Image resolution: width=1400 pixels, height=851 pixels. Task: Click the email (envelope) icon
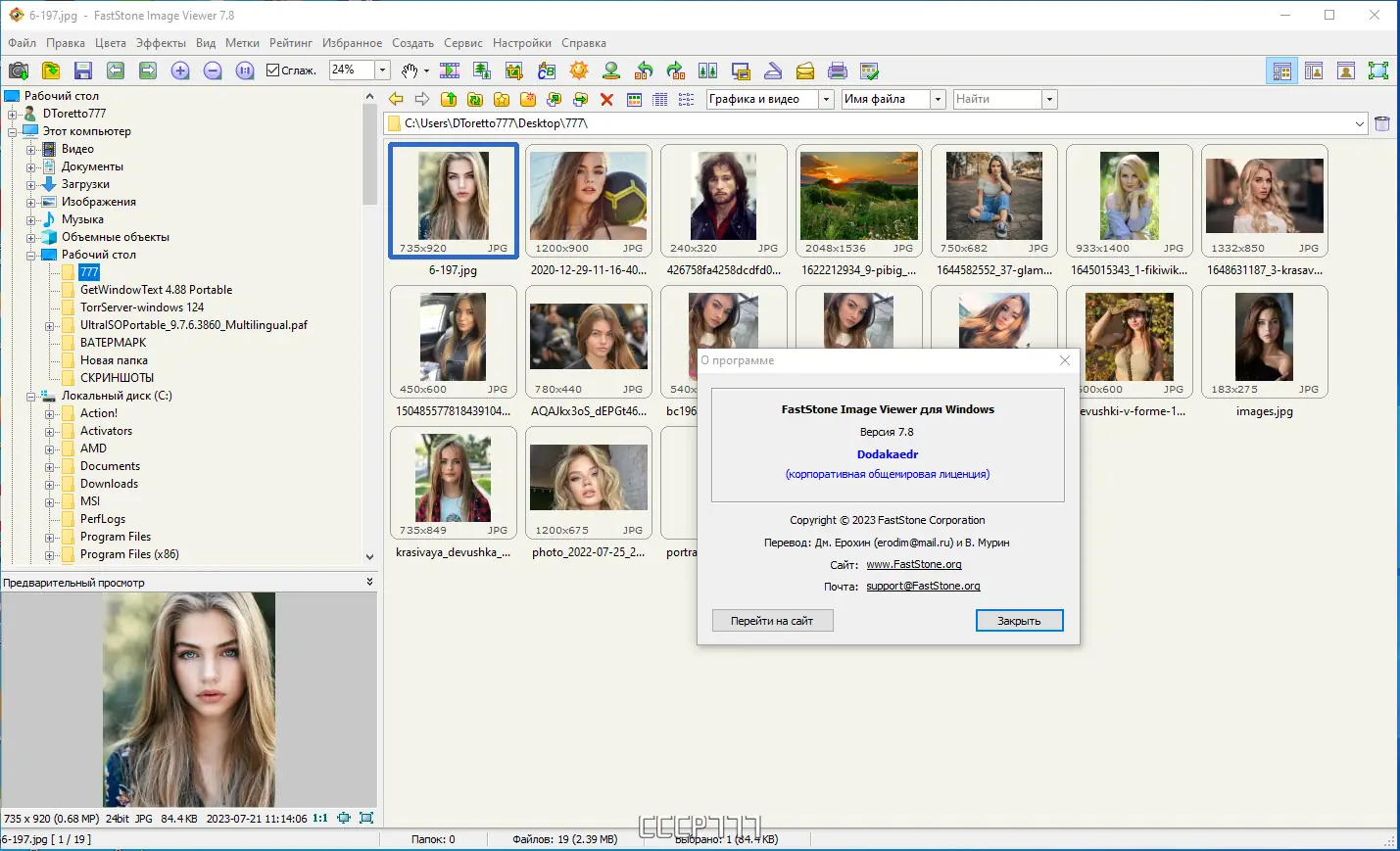[x=805, y=71]
